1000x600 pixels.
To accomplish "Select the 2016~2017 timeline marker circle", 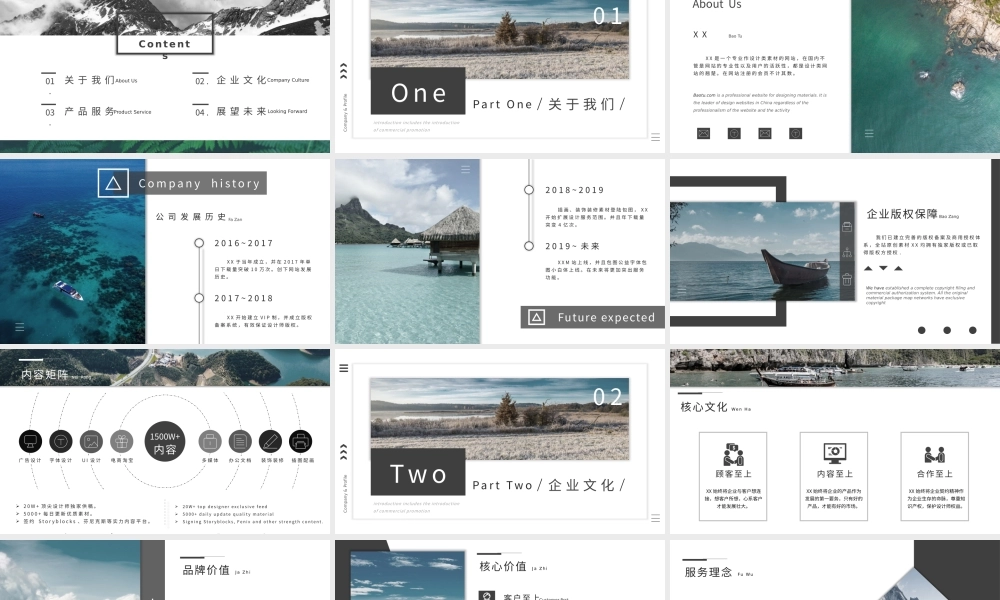I will coord(199,243).
